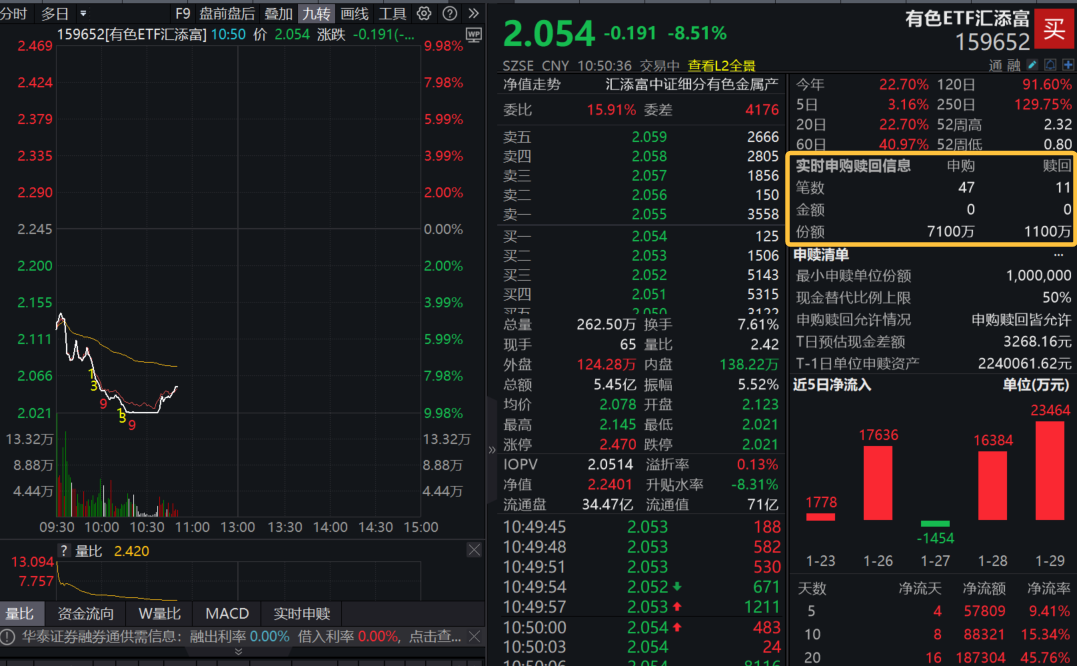Enable 盘前盘后 pre/post market view
1077x666 pixels.
pyautogui.click(x=229, y=13)
